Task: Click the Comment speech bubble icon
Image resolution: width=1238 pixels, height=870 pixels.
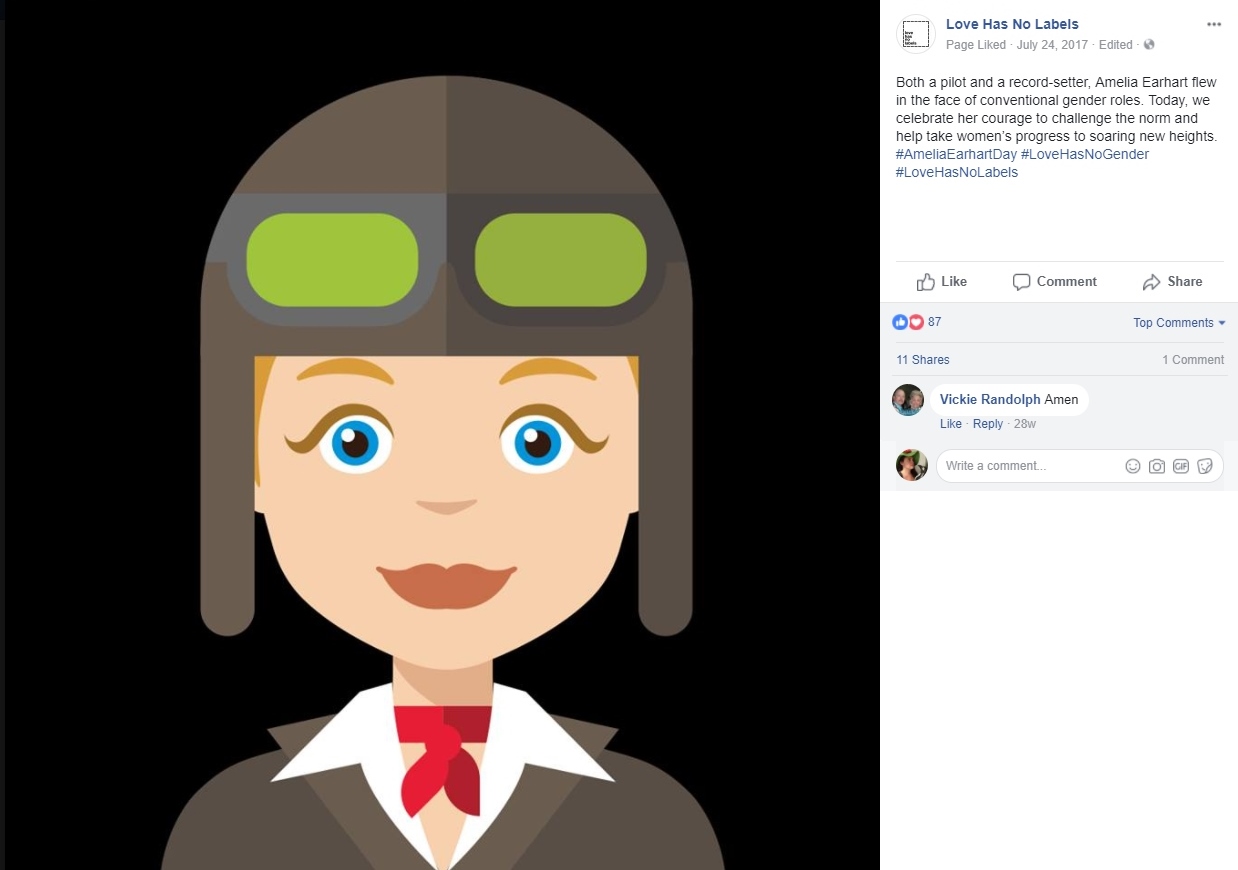Action: click(x=1021, y=282)
